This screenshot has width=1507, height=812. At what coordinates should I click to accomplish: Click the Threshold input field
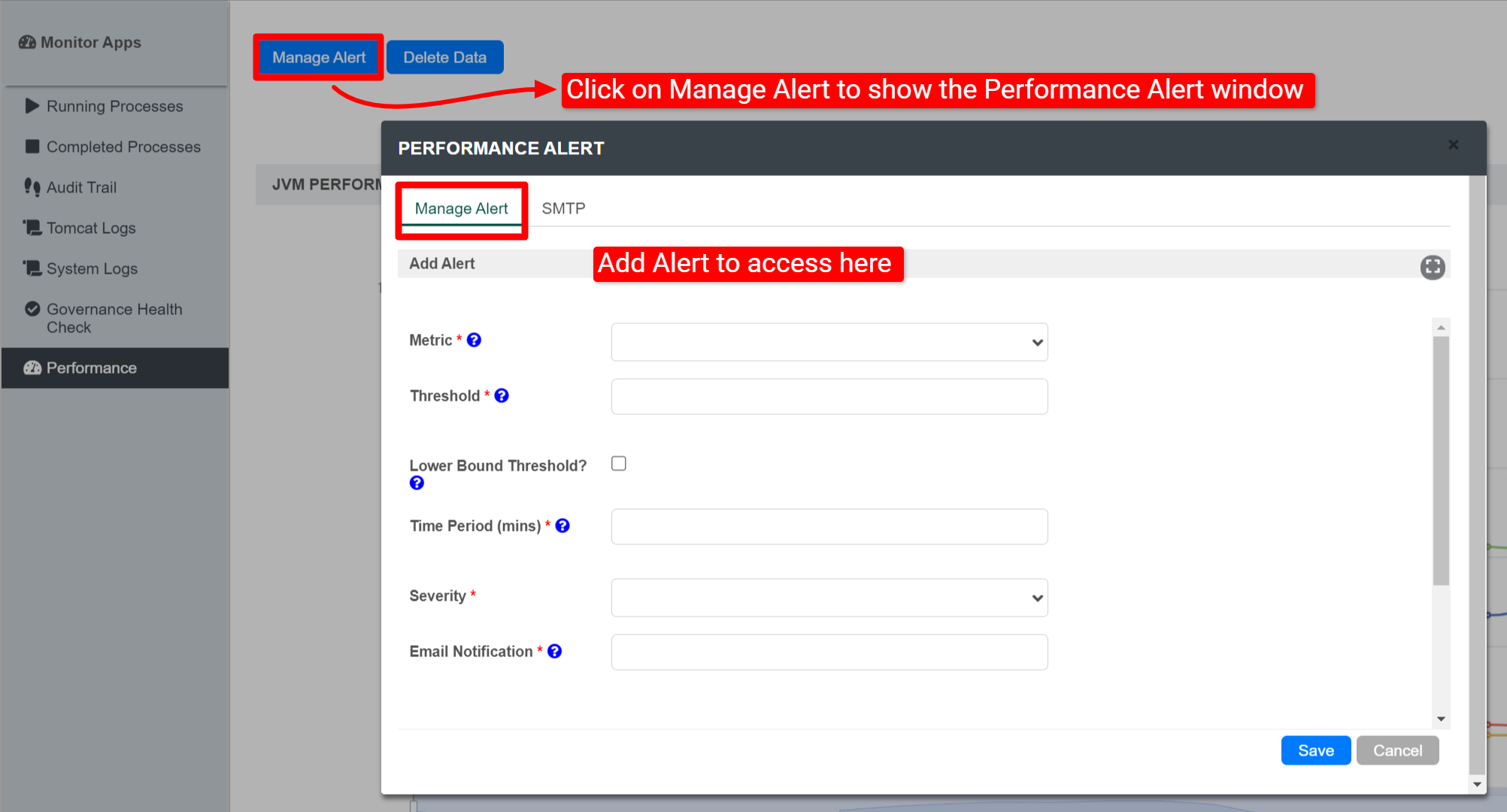(x=829, y=396)
